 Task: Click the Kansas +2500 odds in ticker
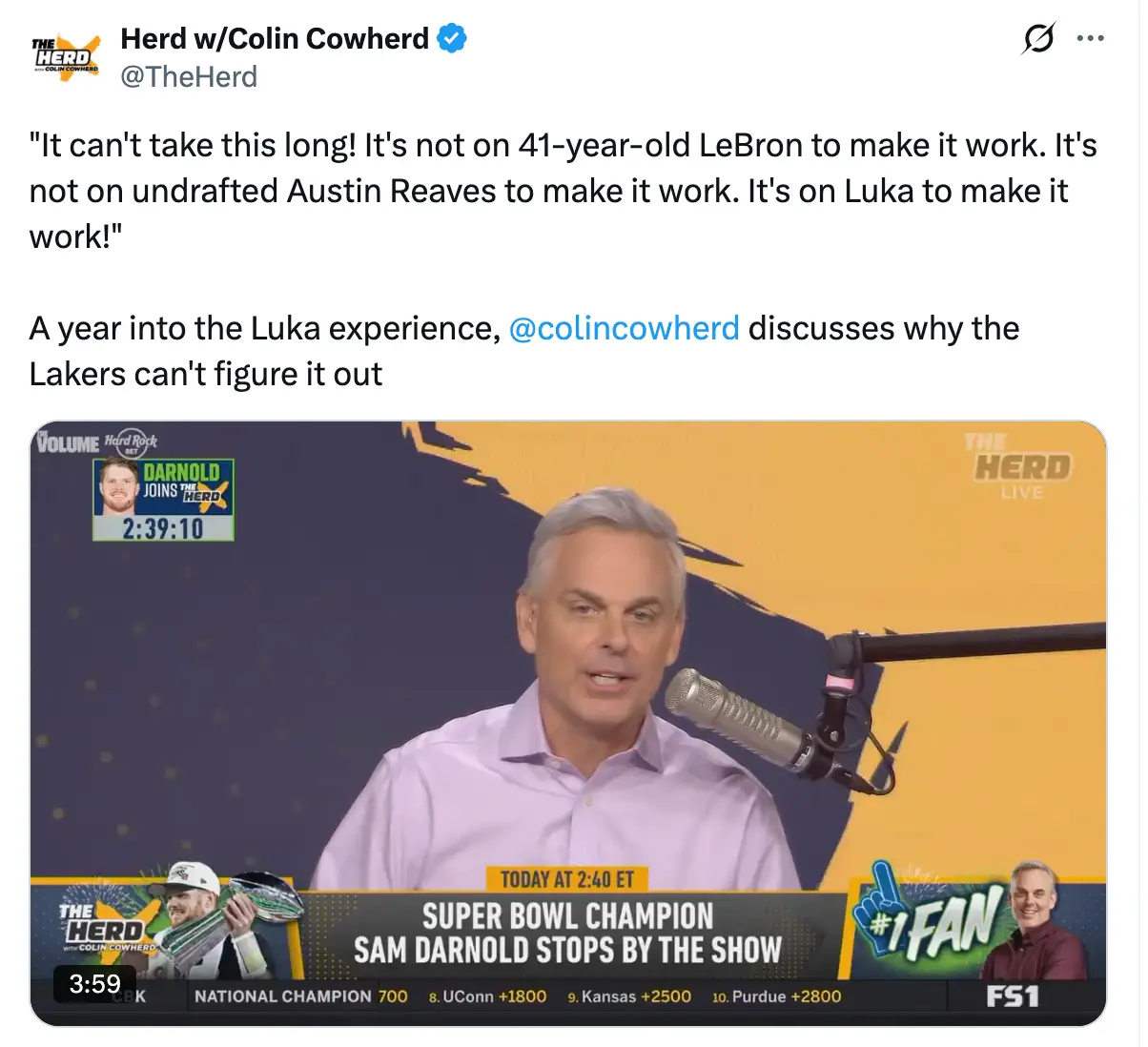coord(629,996)
